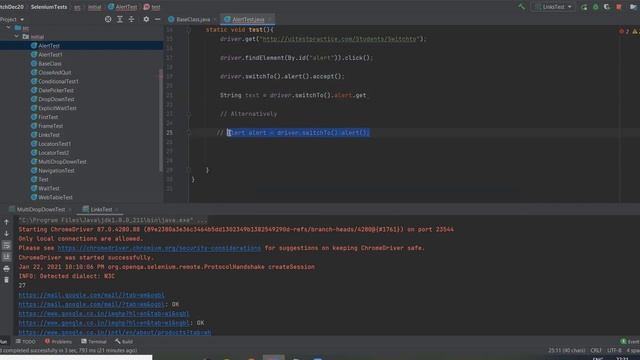Open the Build tool window
The height and width of the screenshot is (360, 640).
coord(124,342)
